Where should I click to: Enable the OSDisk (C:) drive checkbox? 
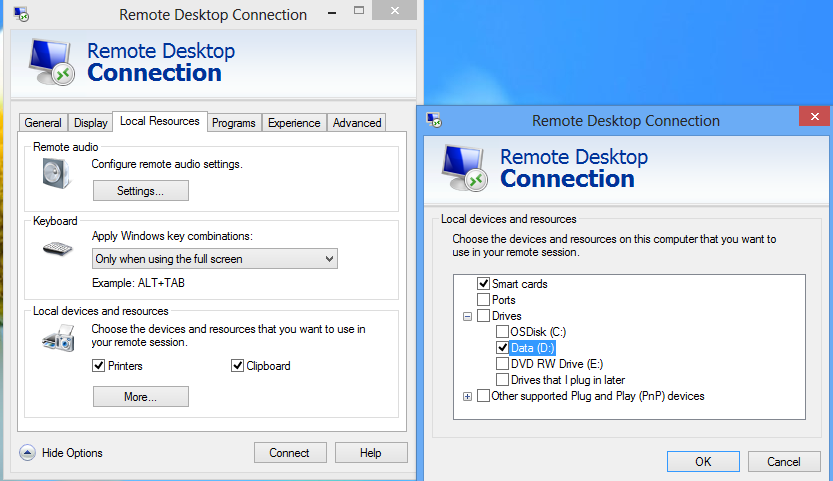click(x=502, y=332)
